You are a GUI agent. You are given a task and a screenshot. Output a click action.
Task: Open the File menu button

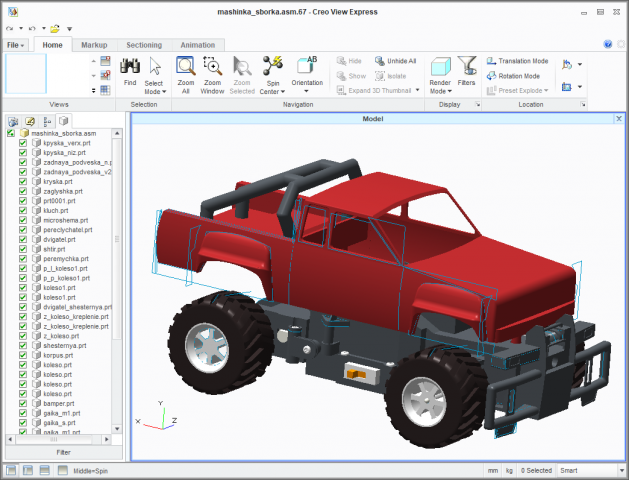pos(15,45)
